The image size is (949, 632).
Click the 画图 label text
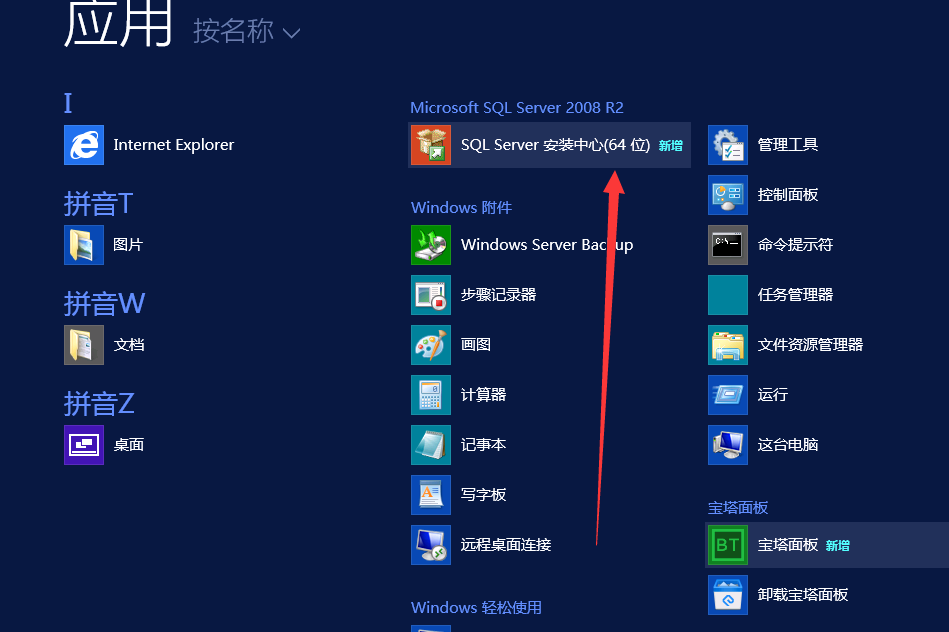pos(476,344)
